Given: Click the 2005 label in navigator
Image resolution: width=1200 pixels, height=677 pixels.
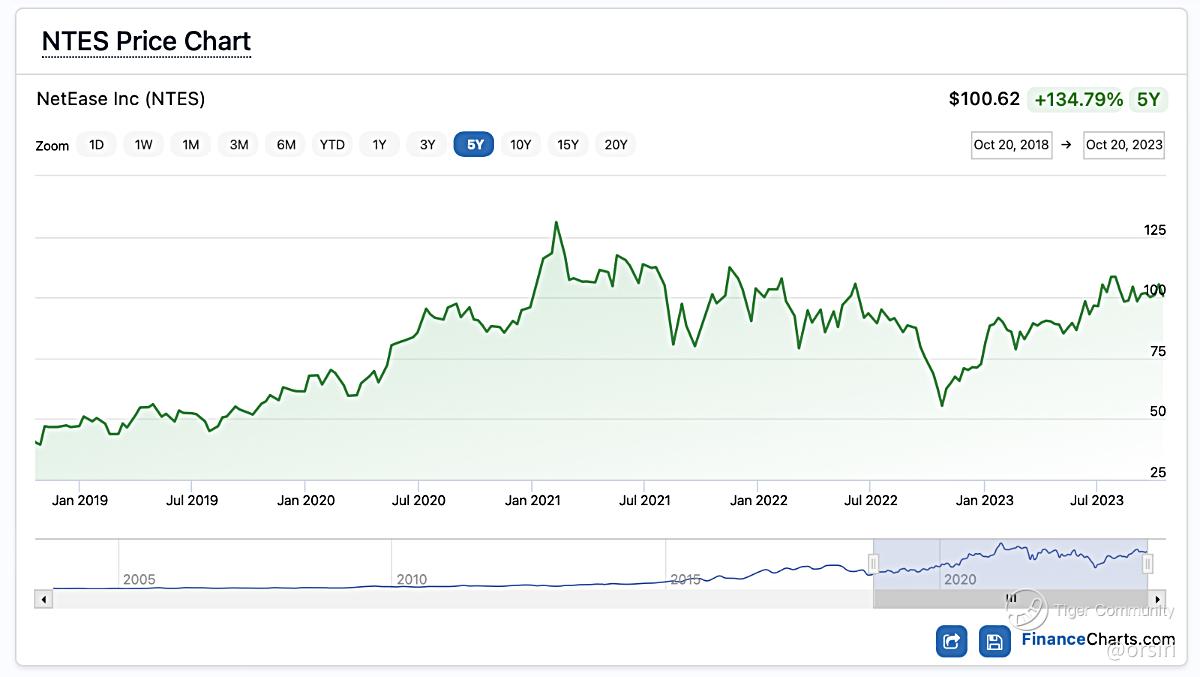Looking at the screenshot, I should (x=139, y=579).
